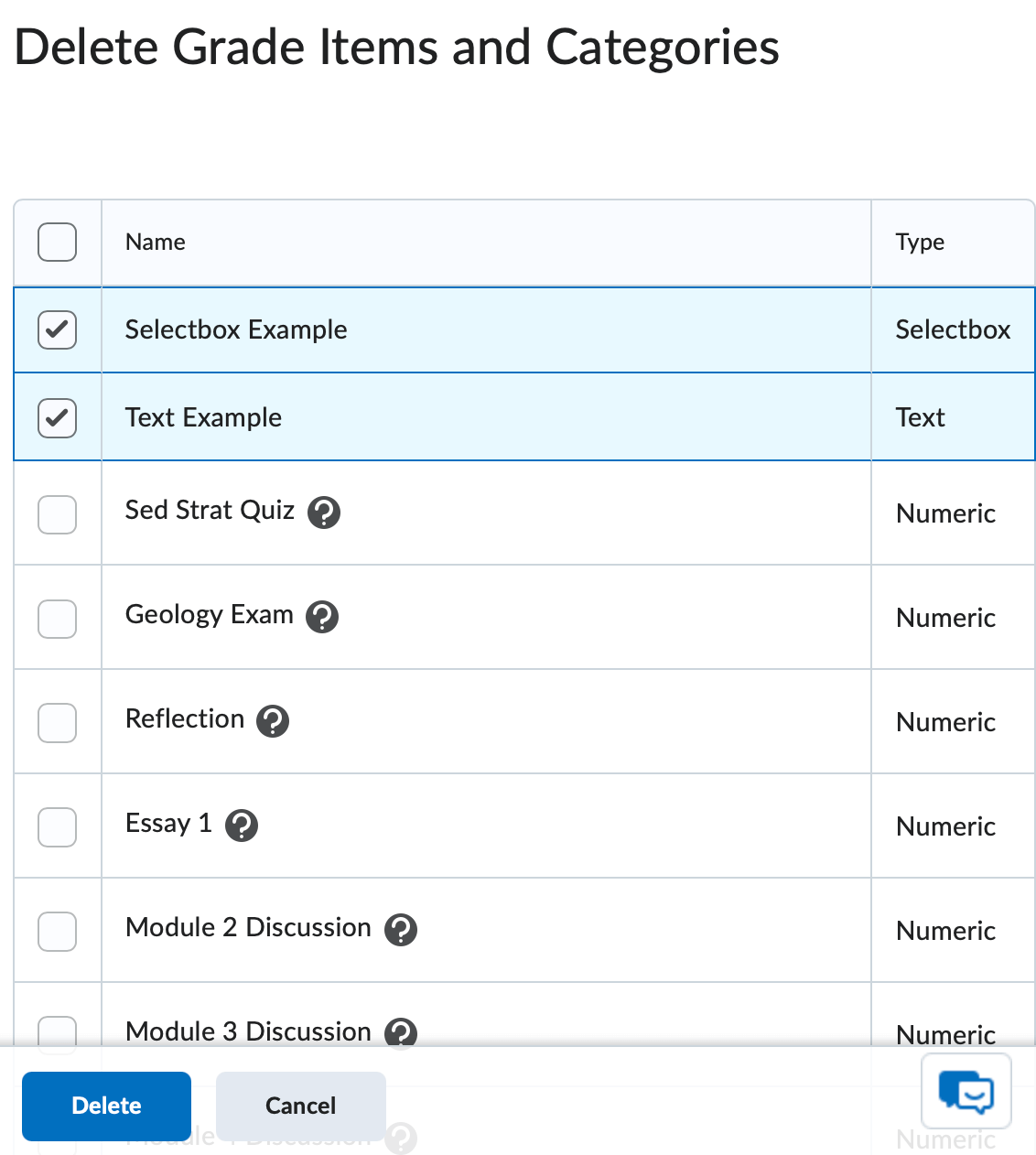This screenshot has width=1036, height=1155.
Task: Deselect the Text Example checkbox
Action: (57, 417)
